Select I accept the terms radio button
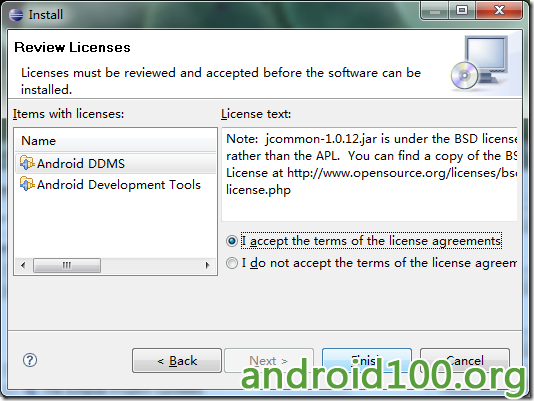The image size is (534, 401). point(232,241)
